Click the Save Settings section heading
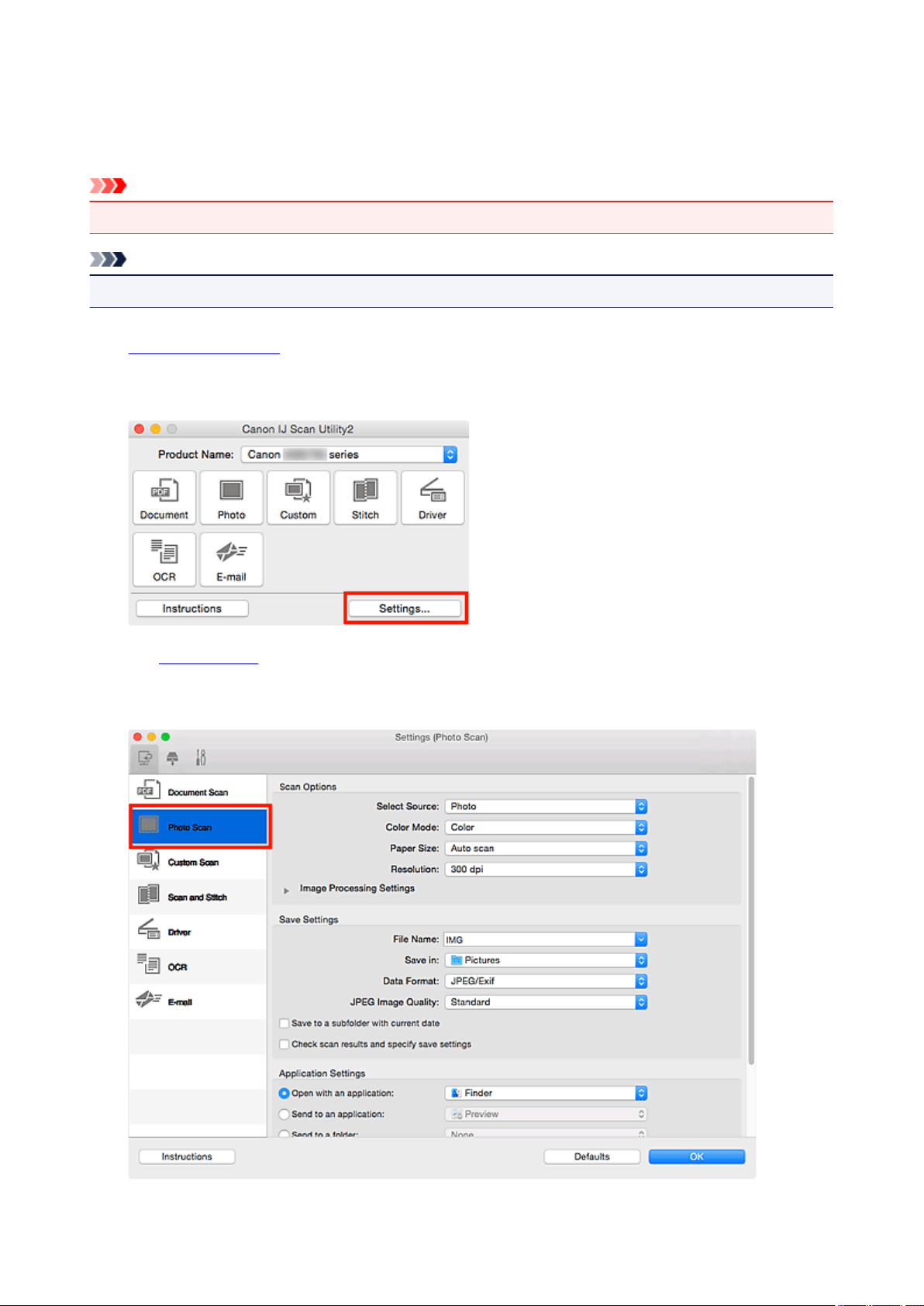 coord(309,919)
